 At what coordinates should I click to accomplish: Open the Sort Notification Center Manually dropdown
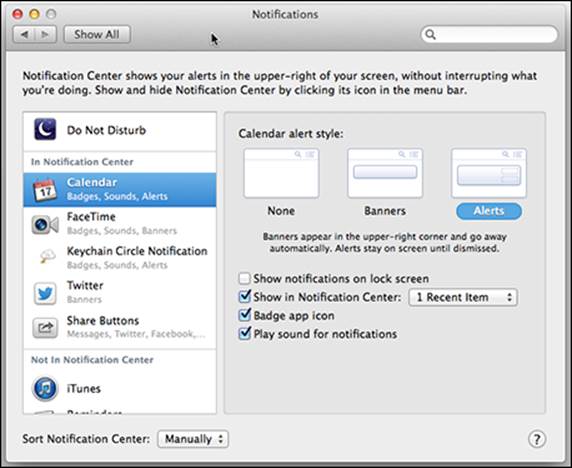click(x=193, y=439)
